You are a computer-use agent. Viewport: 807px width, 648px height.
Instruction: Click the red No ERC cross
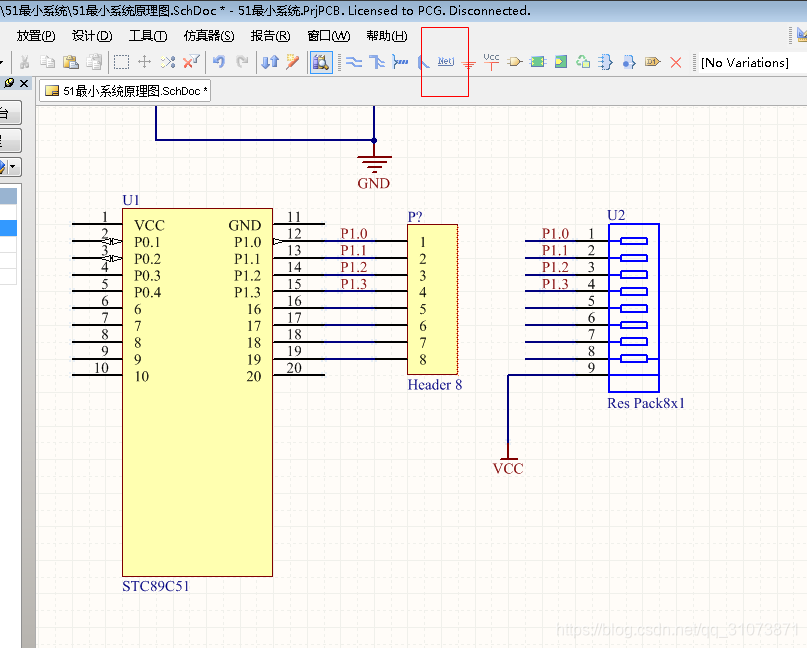[x=676, y=62]
